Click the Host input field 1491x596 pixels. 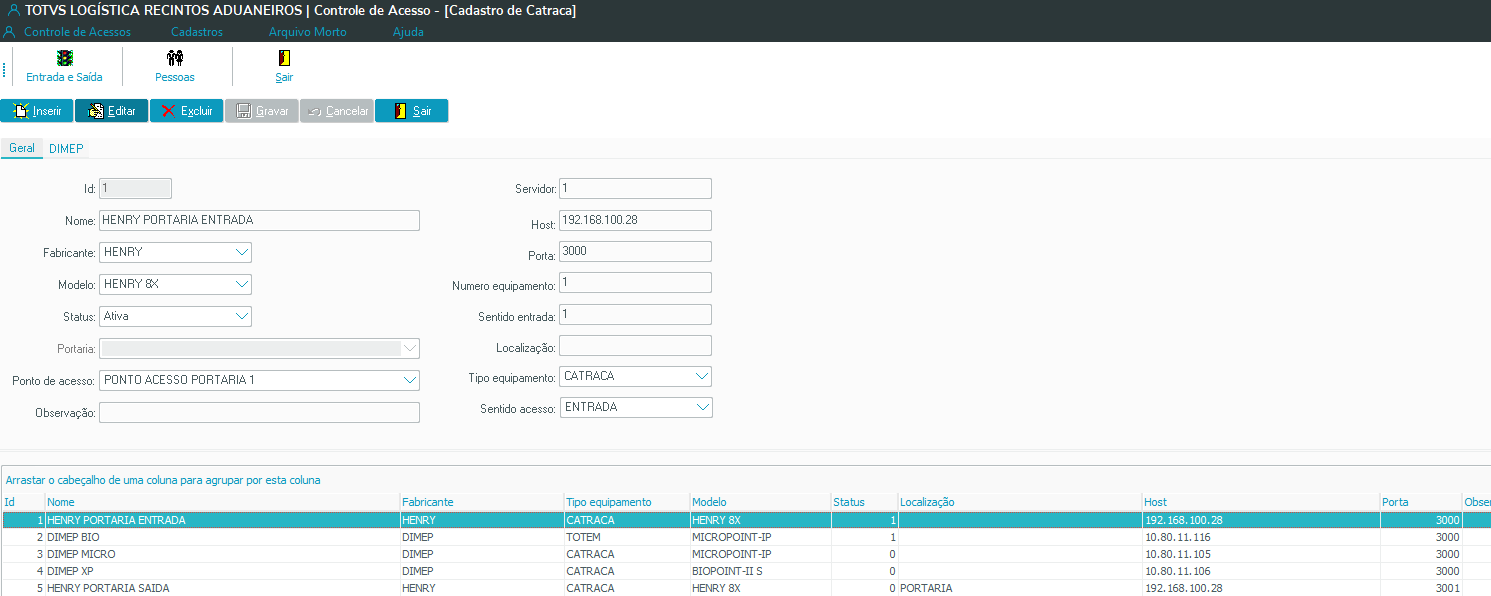pos(635,220)
